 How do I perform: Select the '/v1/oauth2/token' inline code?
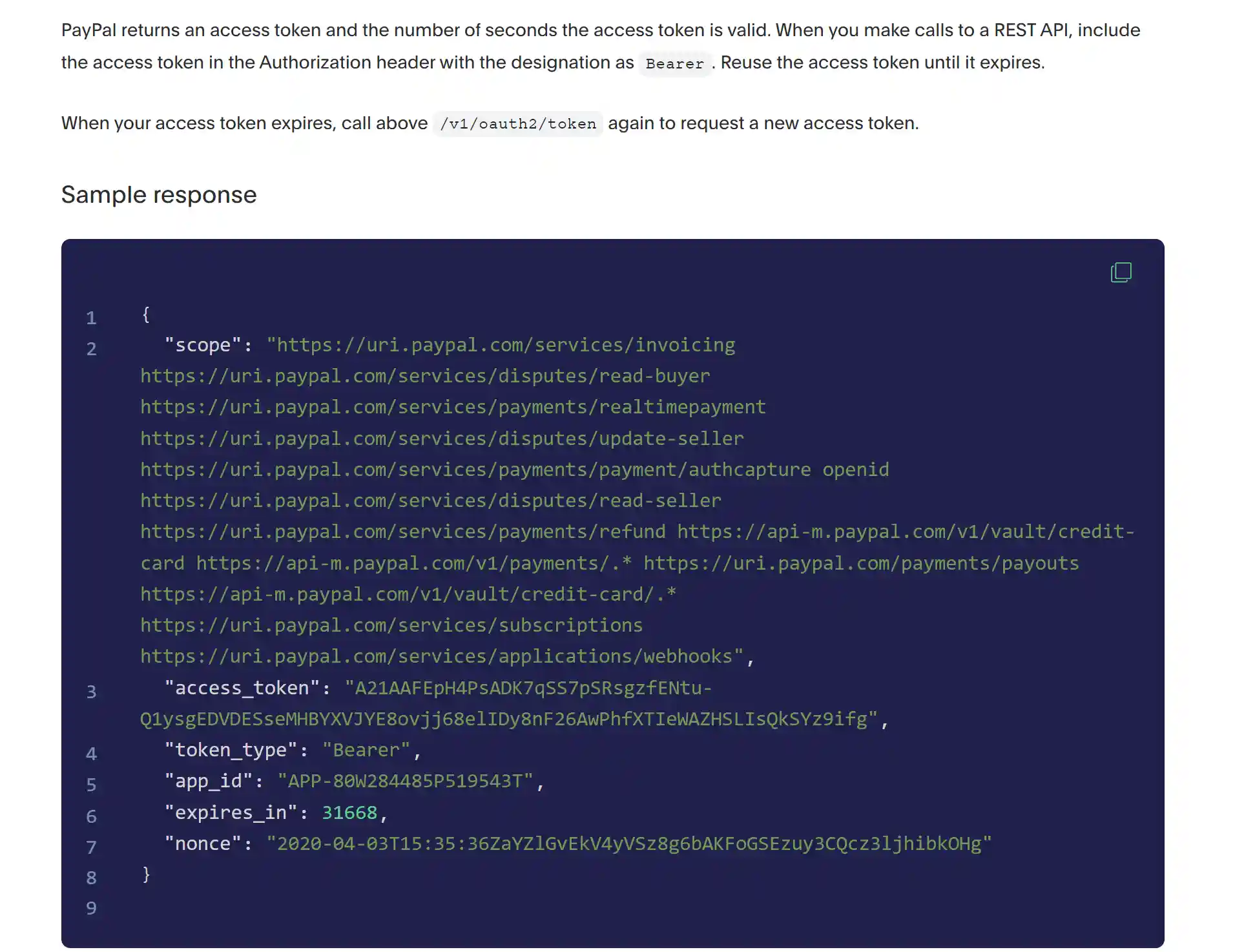tap(518, 124)
